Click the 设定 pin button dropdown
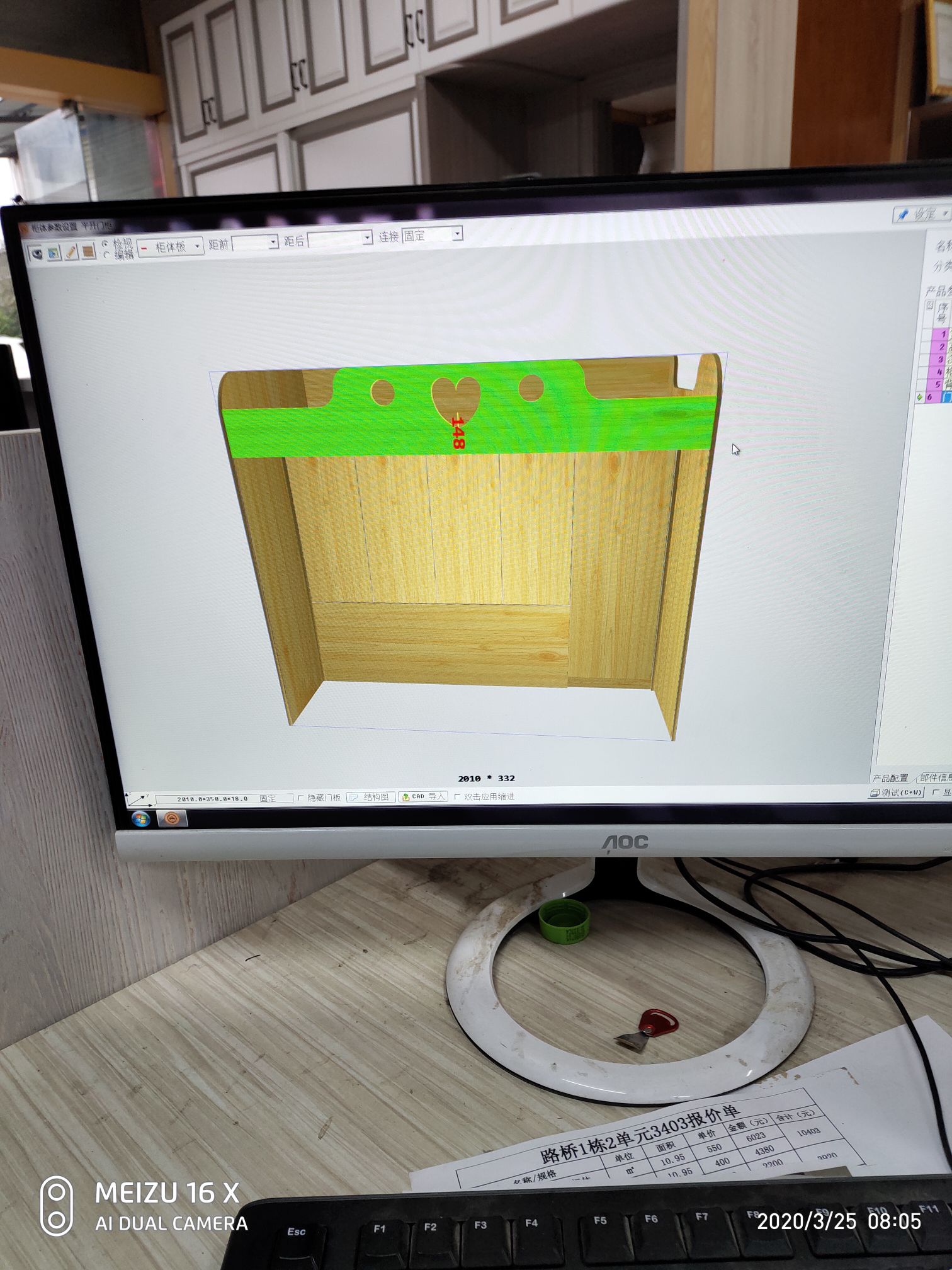Viewport: 952px width, 1270px height. 921,214
